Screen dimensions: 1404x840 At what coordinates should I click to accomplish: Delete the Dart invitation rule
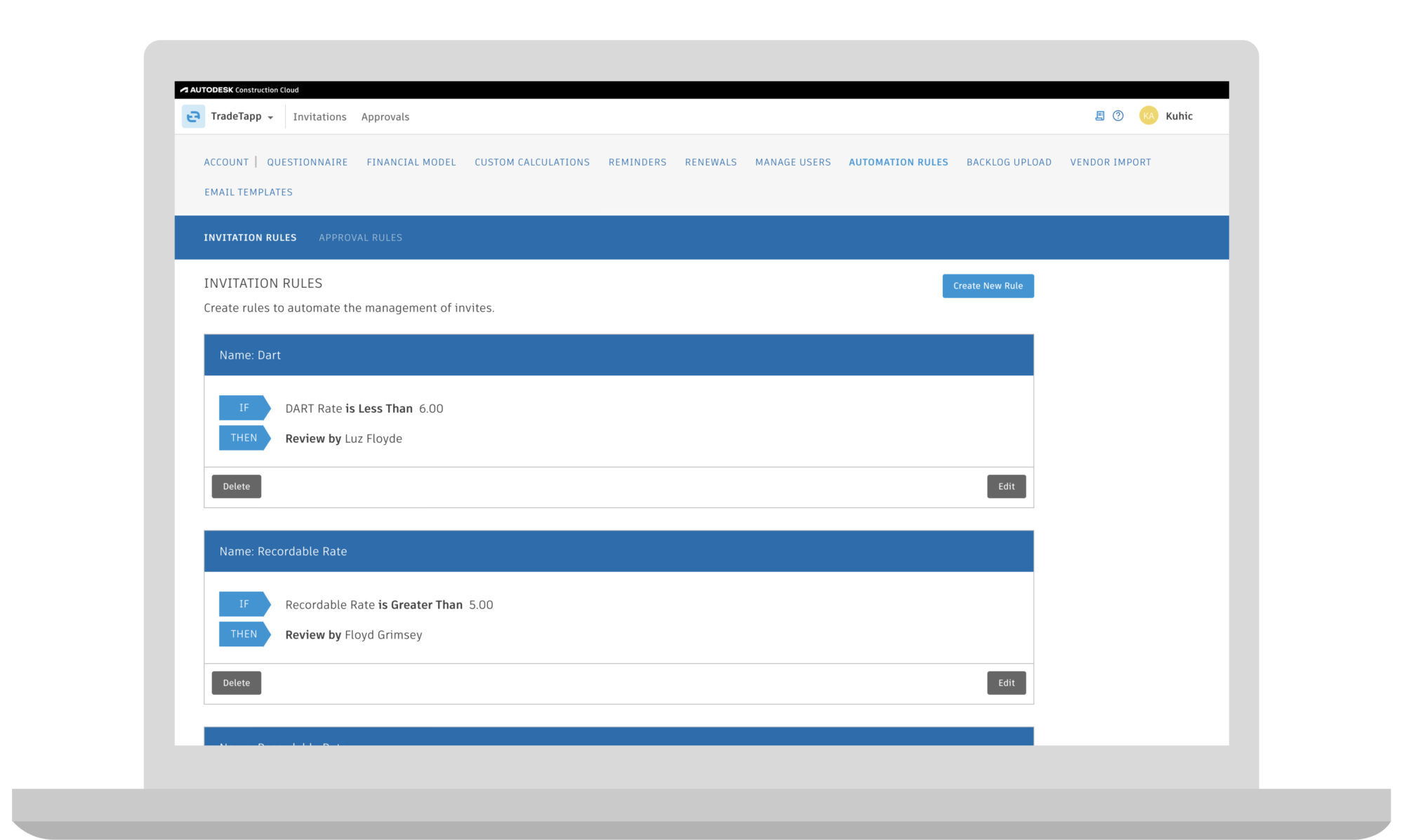236,486
